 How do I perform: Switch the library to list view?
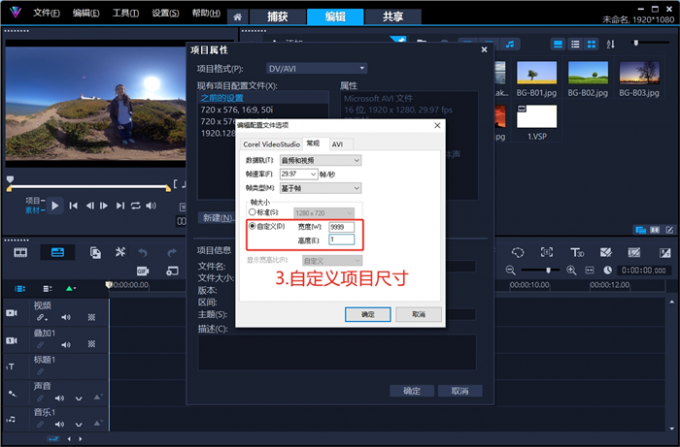coord(575,44)
